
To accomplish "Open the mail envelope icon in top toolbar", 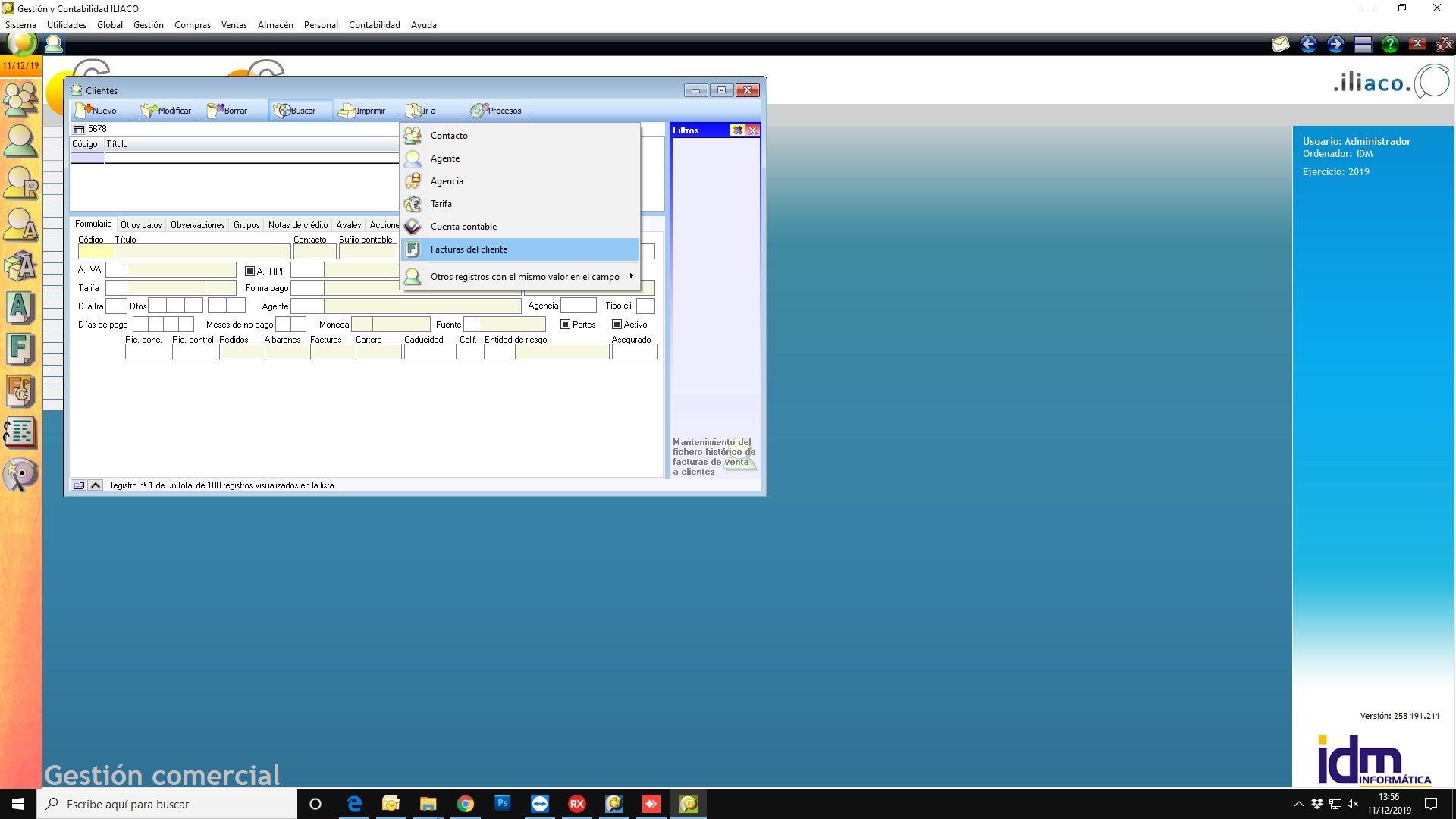I will click(1280, 44).
